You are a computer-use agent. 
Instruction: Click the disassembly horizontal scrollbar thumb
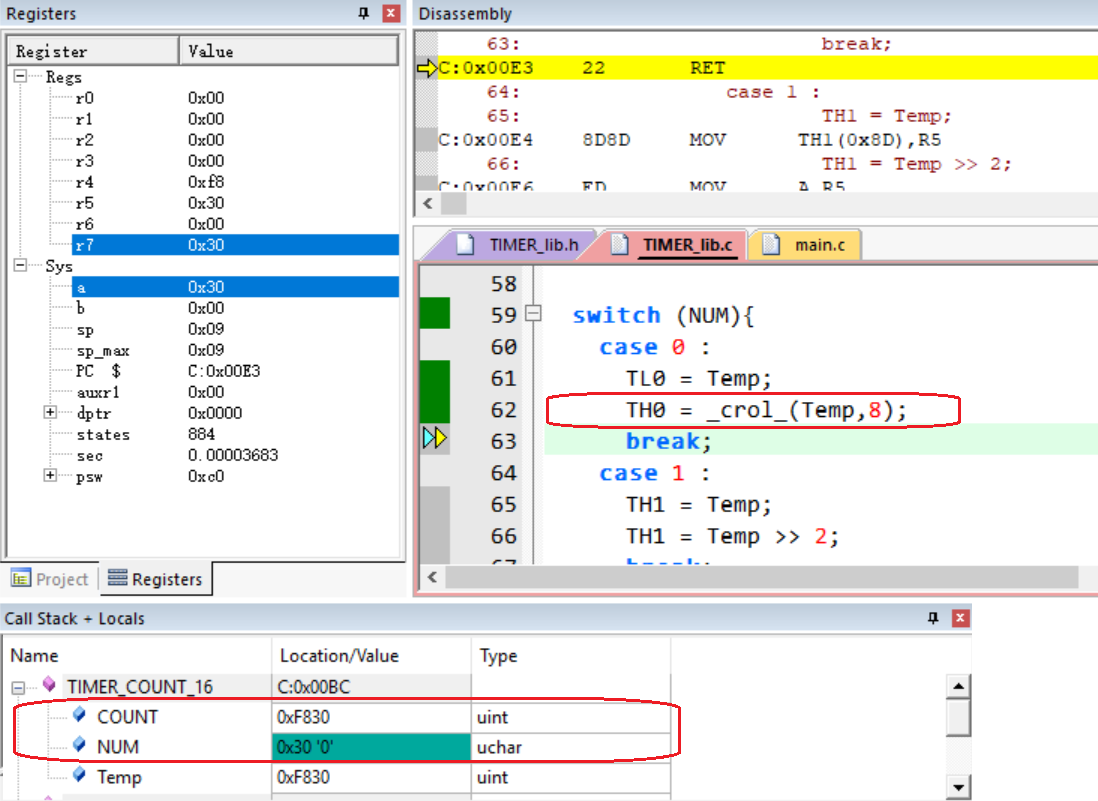pyautogui.click(x=453, y=204)
